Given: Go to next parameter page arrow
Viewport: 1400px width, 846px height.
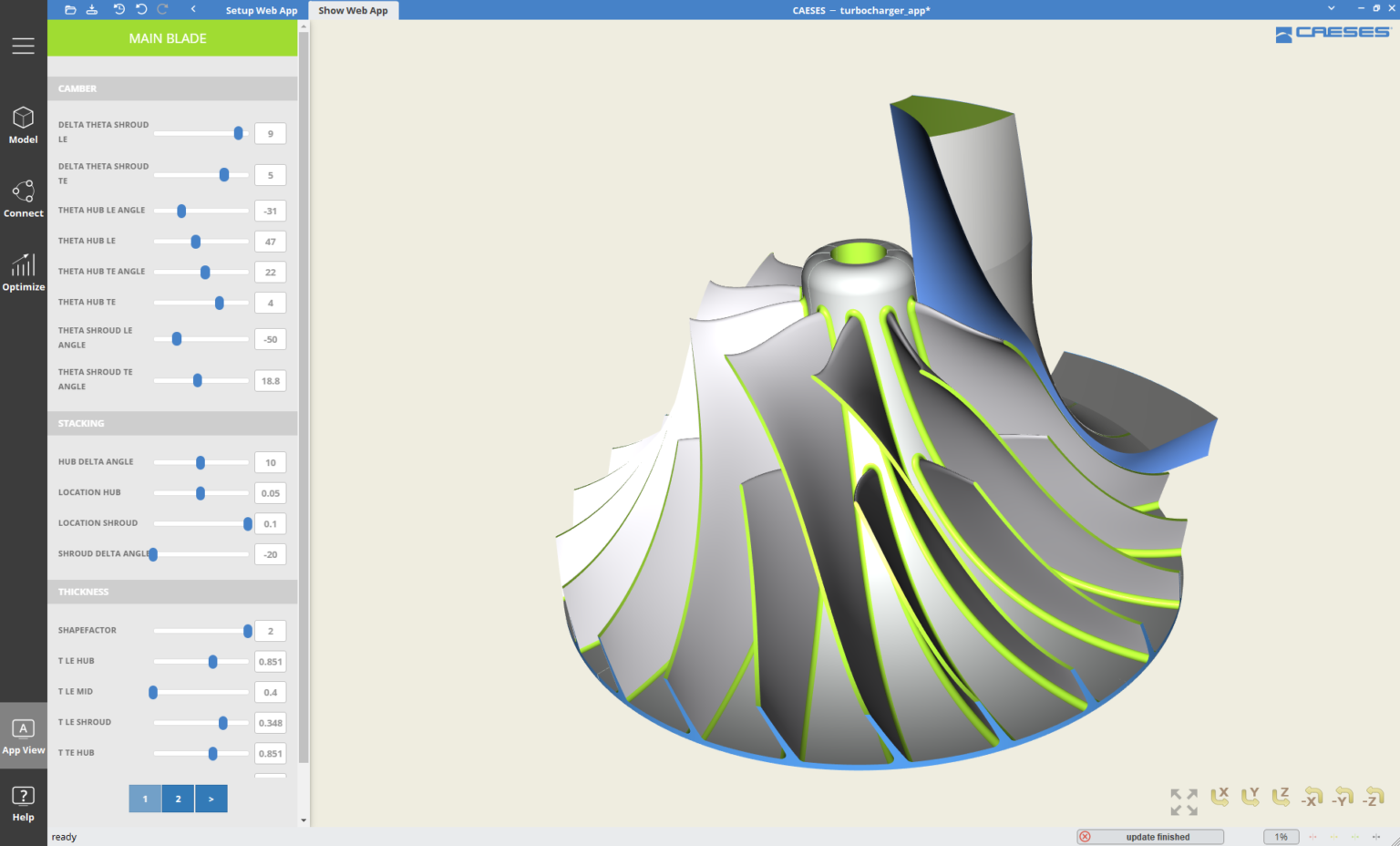Looking at the screenshot, I should tap(211, 799).
